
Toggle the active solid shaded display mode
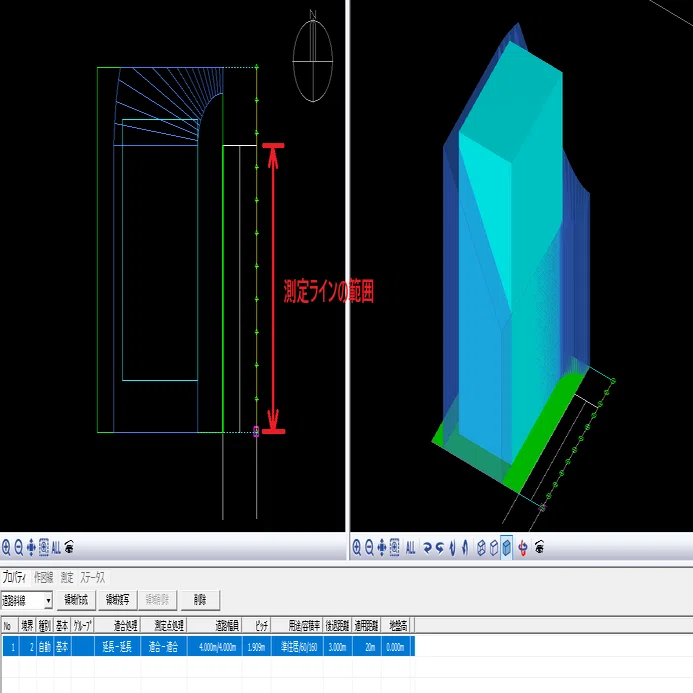(x=506, y=548)
